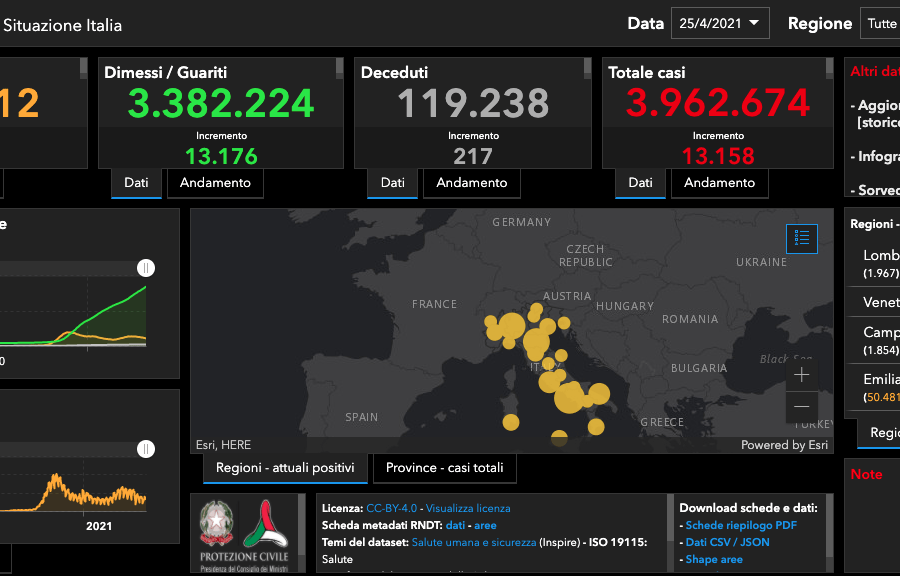Open the CC-BY-4.0 license link
This screenshot has width=900, height=576.
click(393, 508)
